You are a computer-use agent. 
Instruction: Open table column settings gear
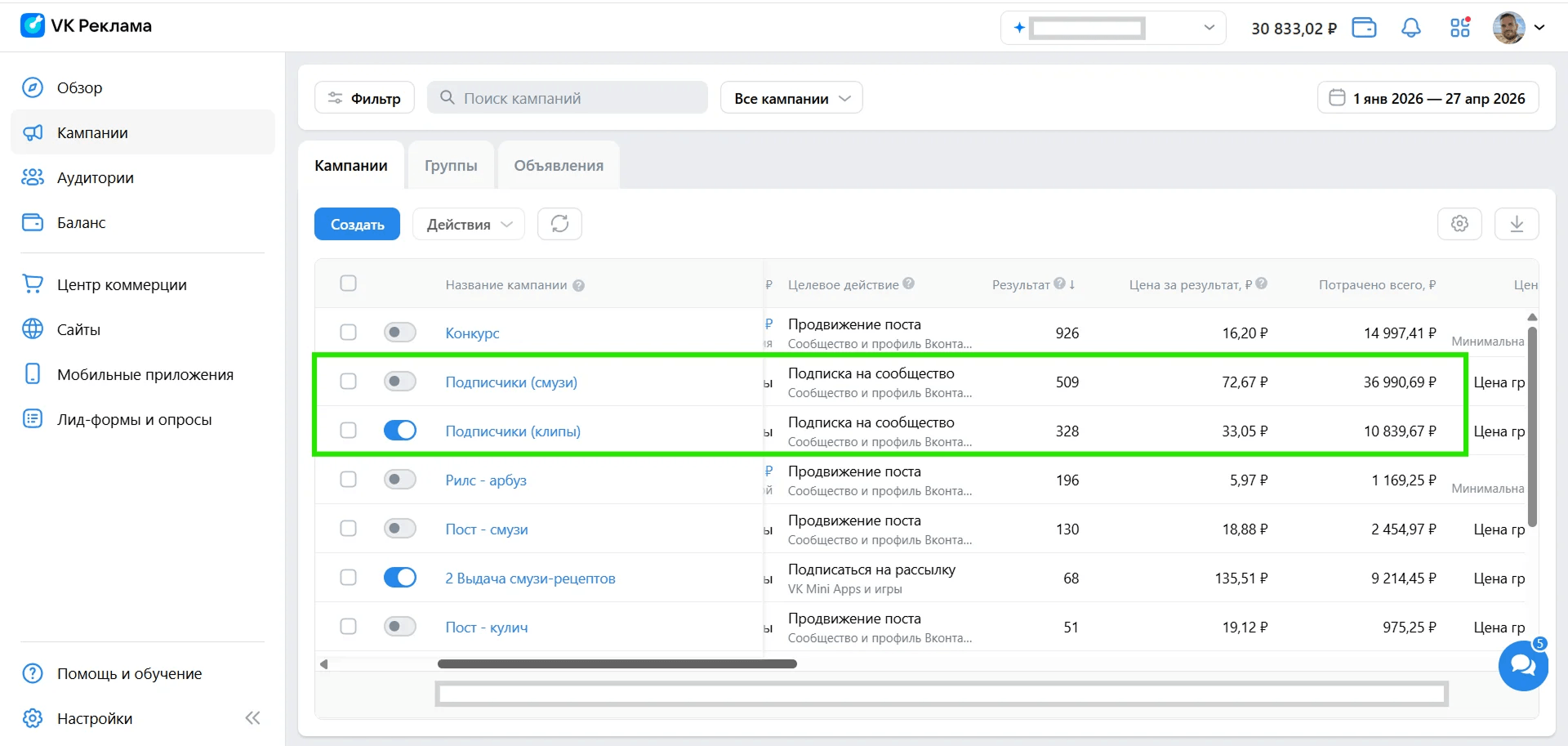pos(1459,224)
